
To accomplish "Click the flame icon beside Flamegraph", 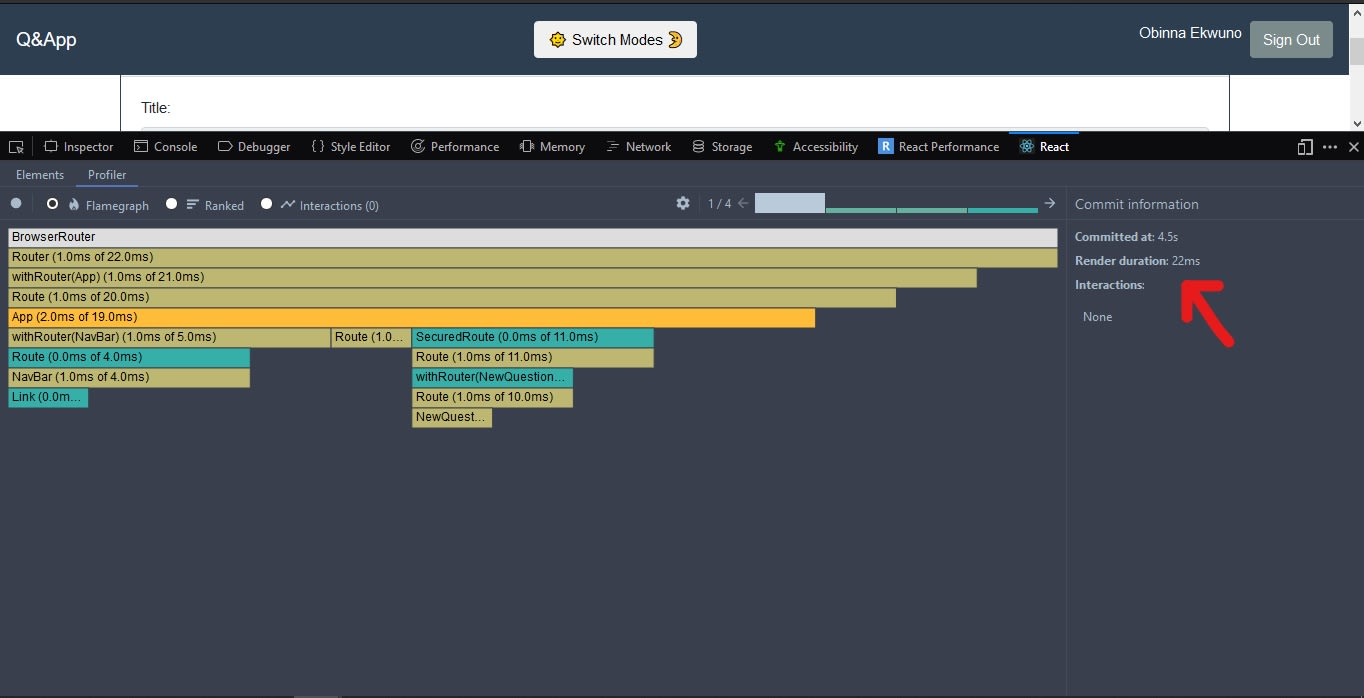I will 74,204.
